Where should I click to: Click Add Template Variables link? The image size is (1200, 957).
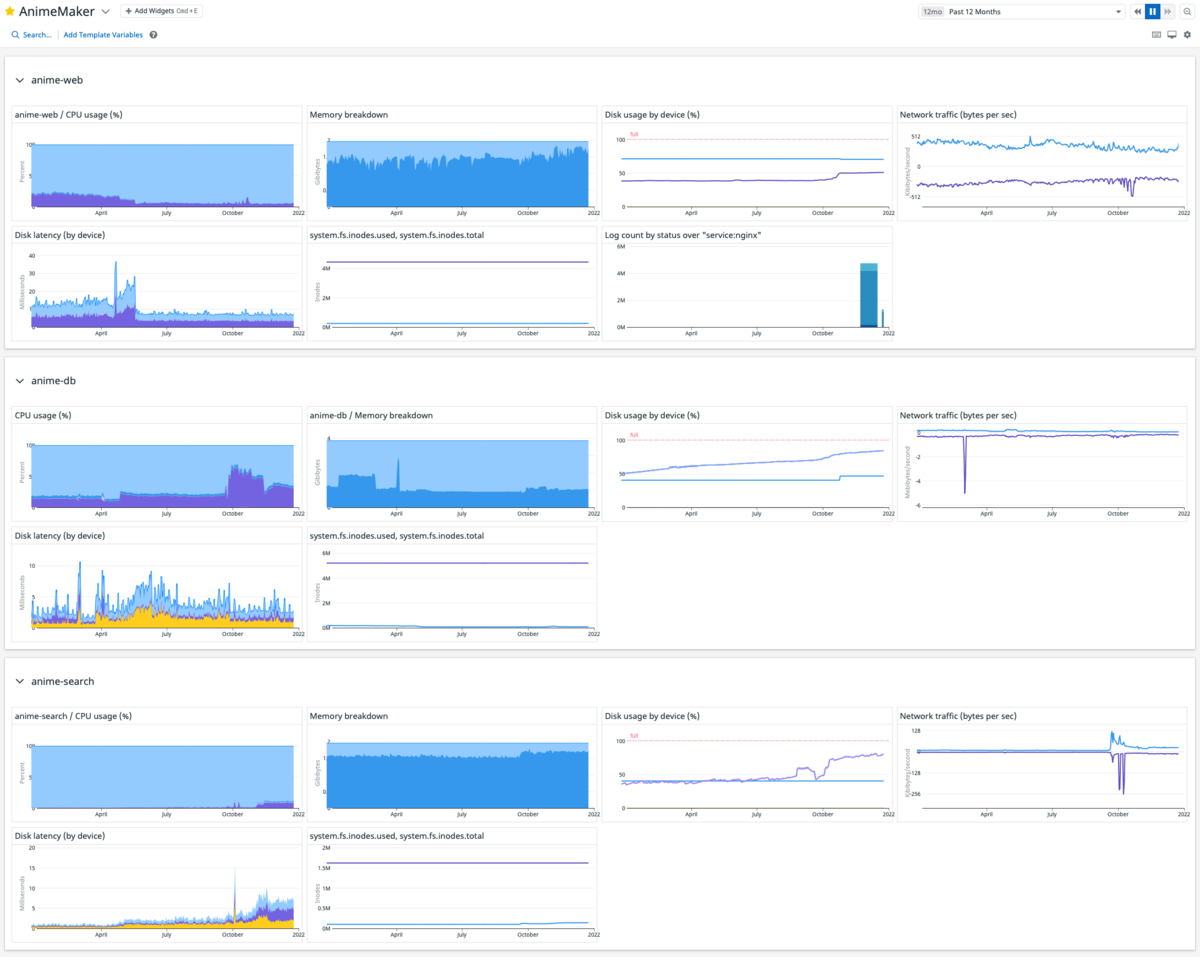103,35
